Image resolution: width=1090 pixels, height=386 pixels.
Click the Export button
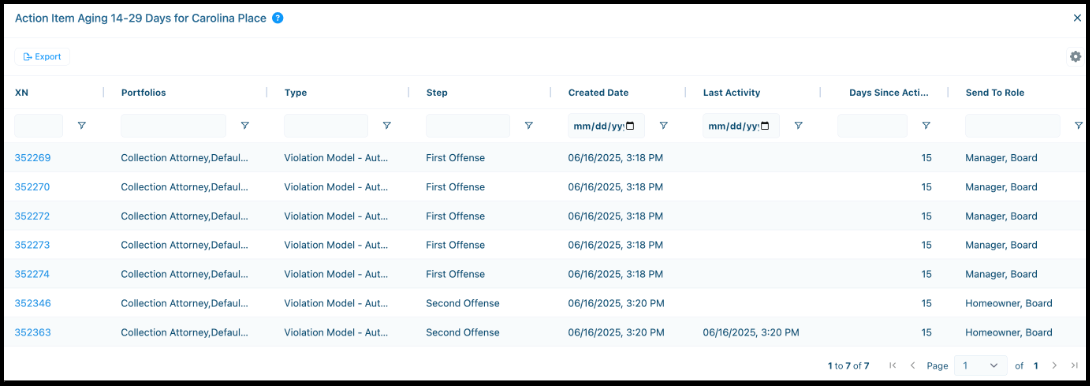[42, 56]
